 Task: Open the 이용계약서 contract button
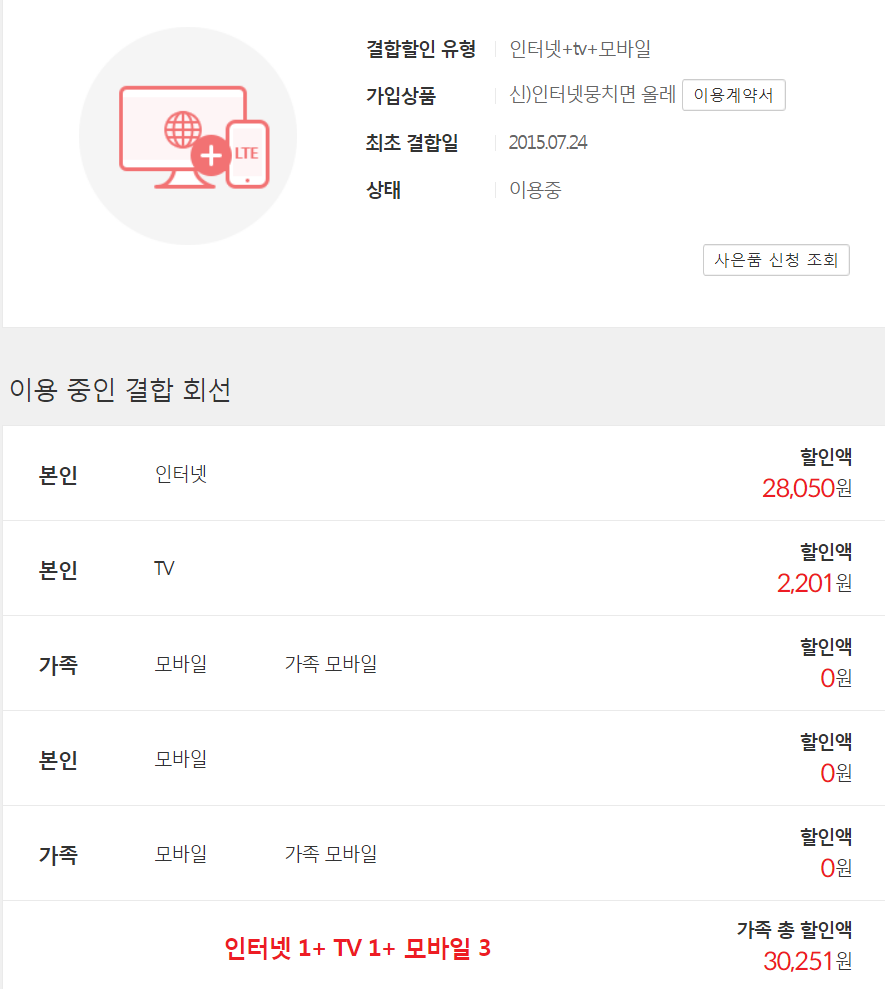tap(733, 96)
